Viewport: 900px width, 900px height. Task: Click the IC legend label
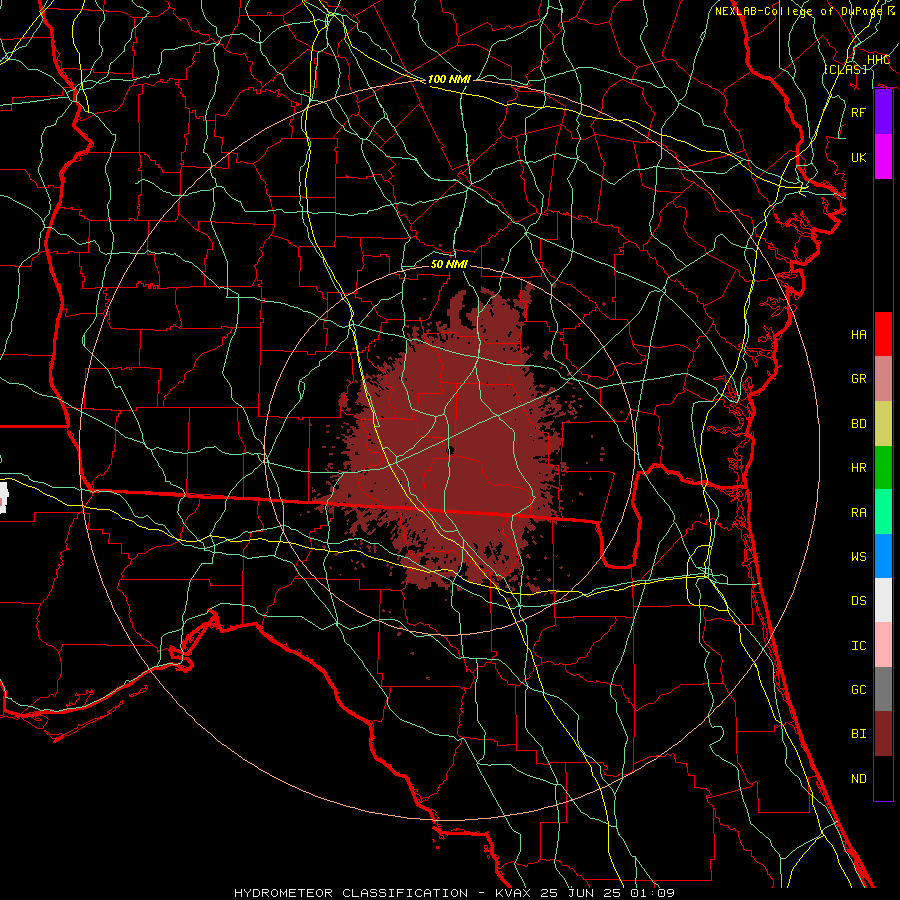(x=859, y=646)
